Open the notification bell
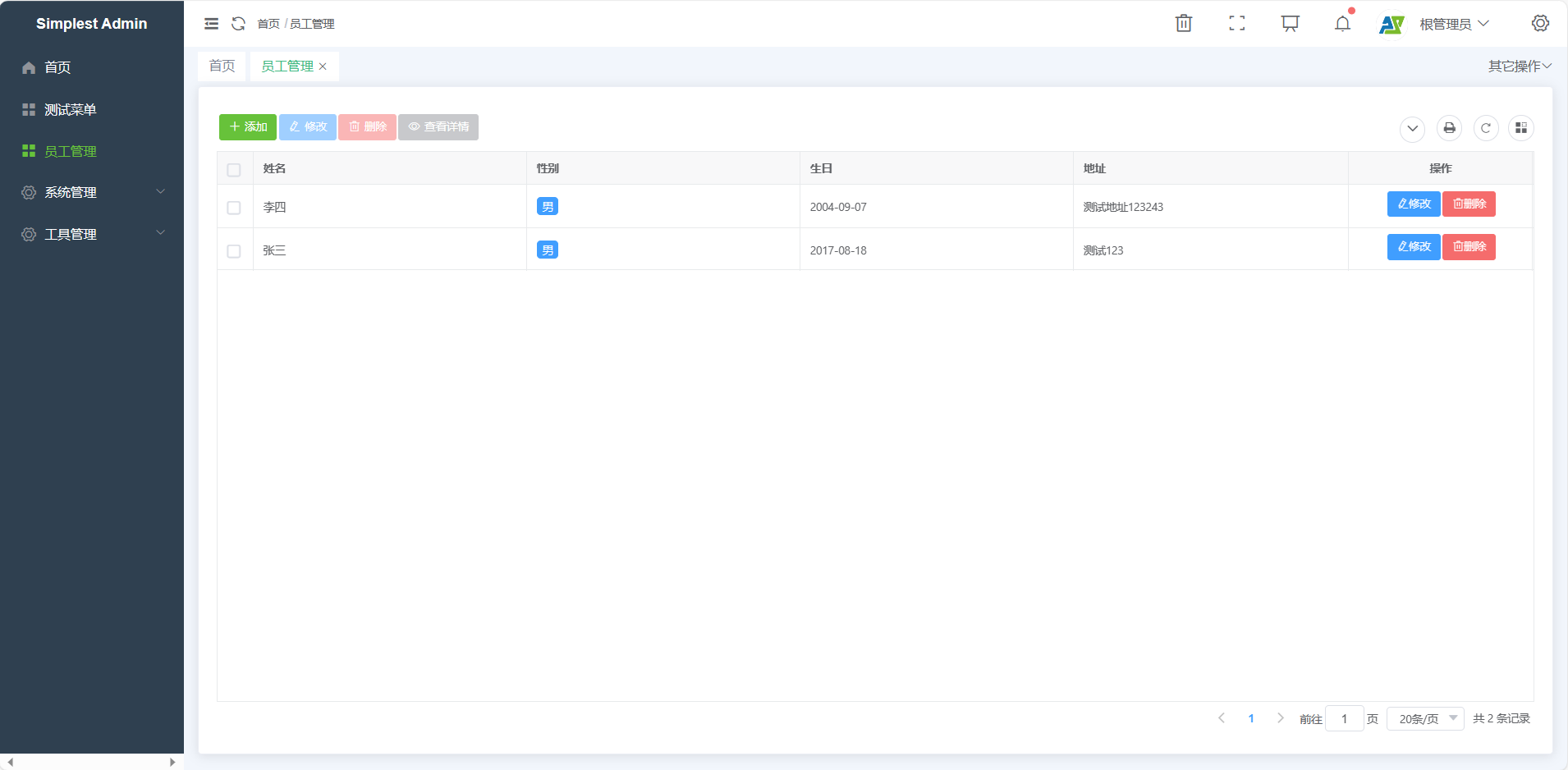 point(1342,24)
